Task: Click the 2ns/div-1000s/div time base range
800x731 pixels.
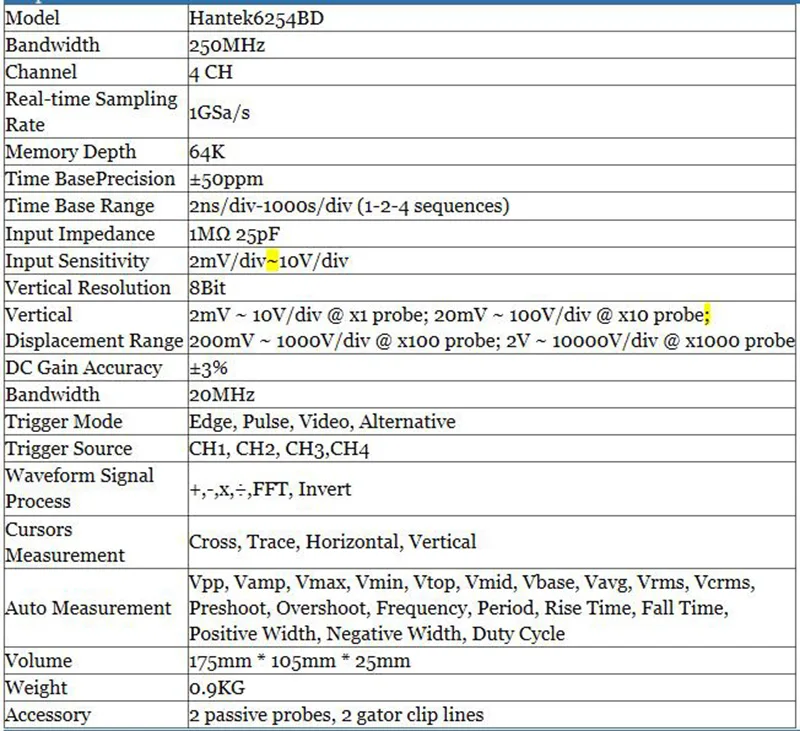Action: (349, 206)
